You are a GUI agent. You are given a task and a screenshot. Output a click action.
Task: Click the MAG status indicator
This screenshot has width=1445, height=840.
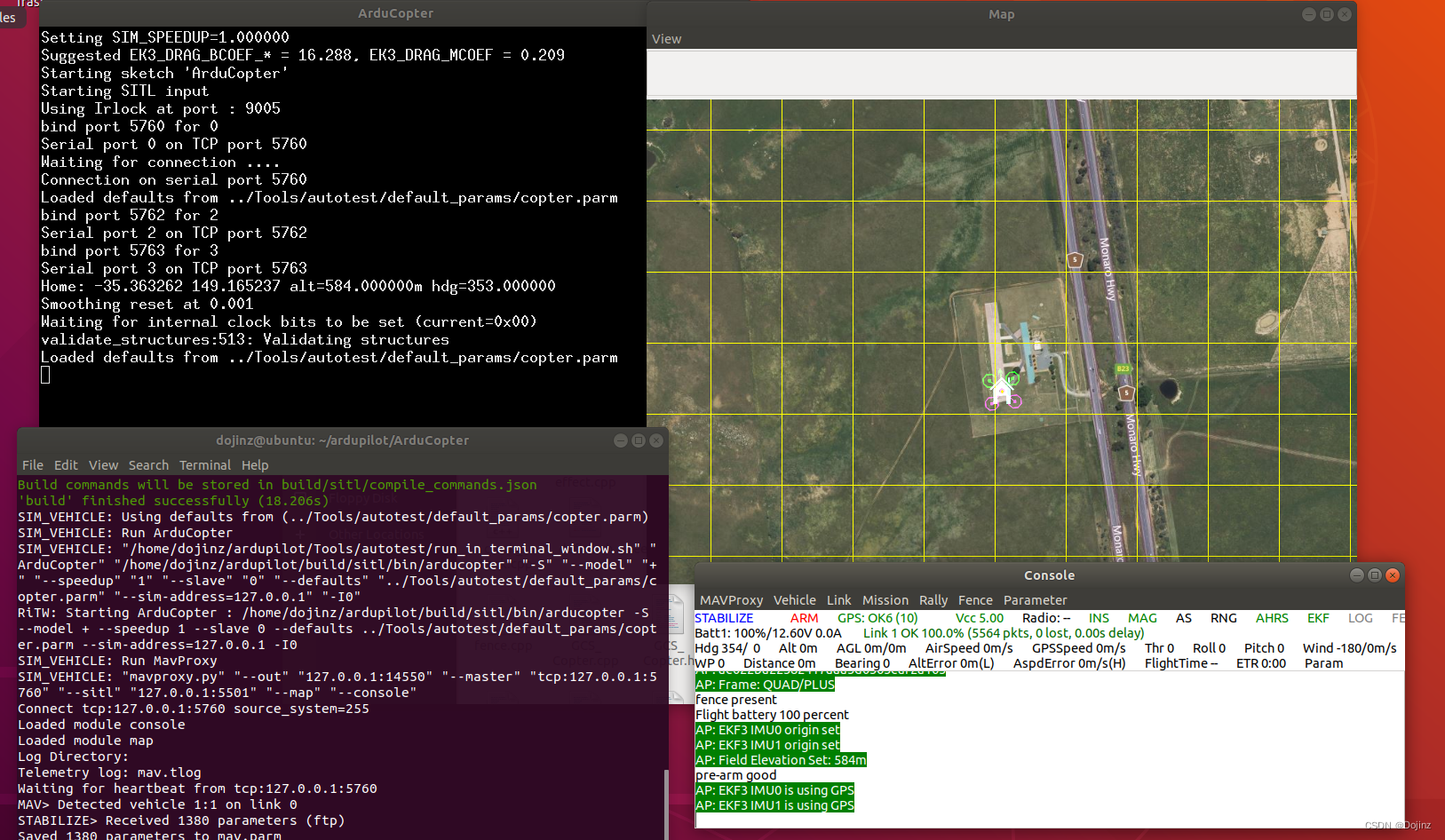(x=1142, y=617)
